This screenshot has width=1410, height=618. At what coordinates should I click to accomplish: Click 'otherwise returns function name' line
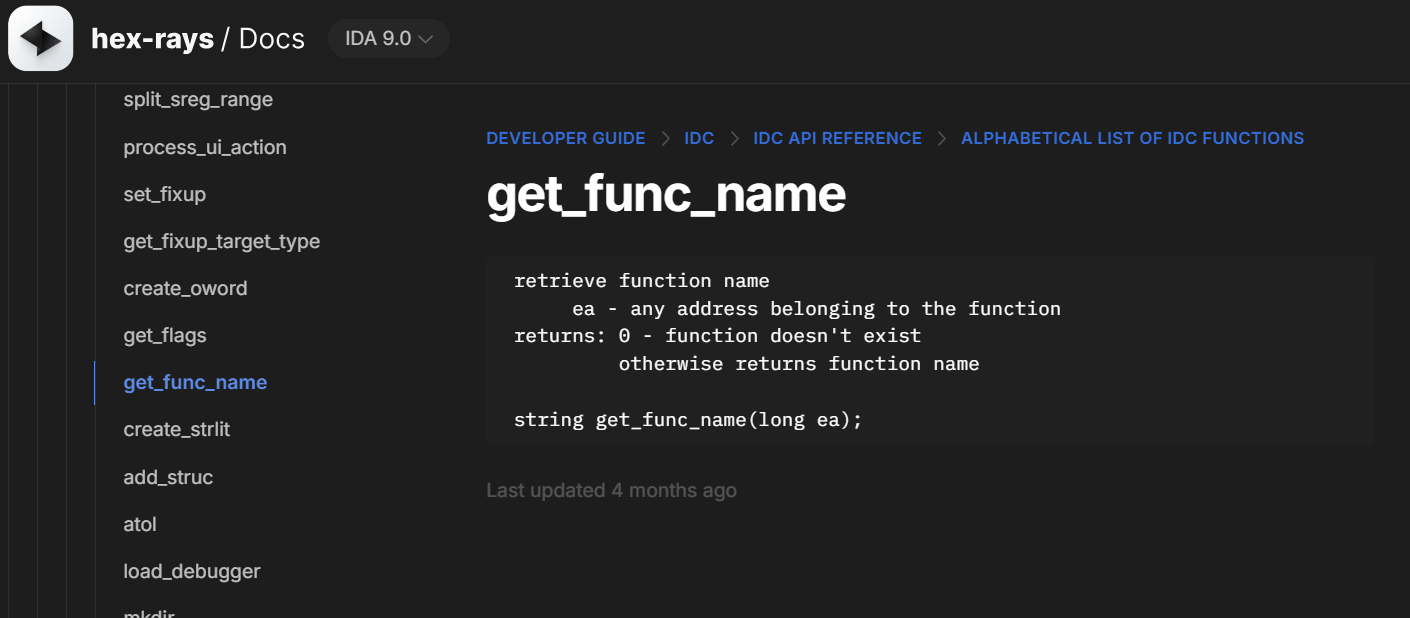click(799, 363)
